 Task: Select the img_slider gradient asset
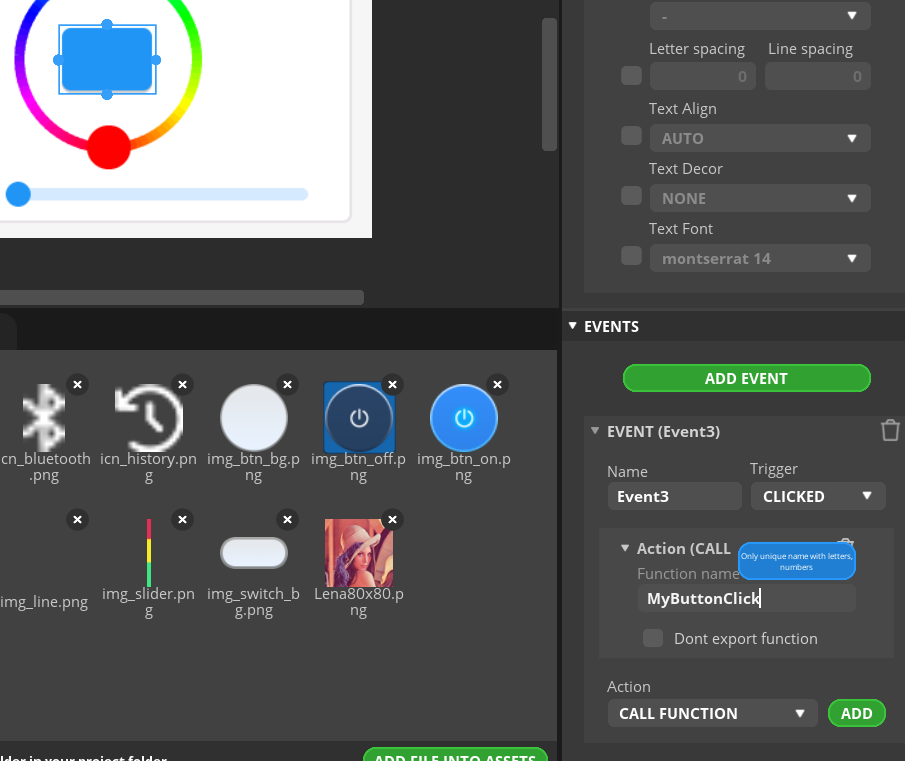coord(149,553)
